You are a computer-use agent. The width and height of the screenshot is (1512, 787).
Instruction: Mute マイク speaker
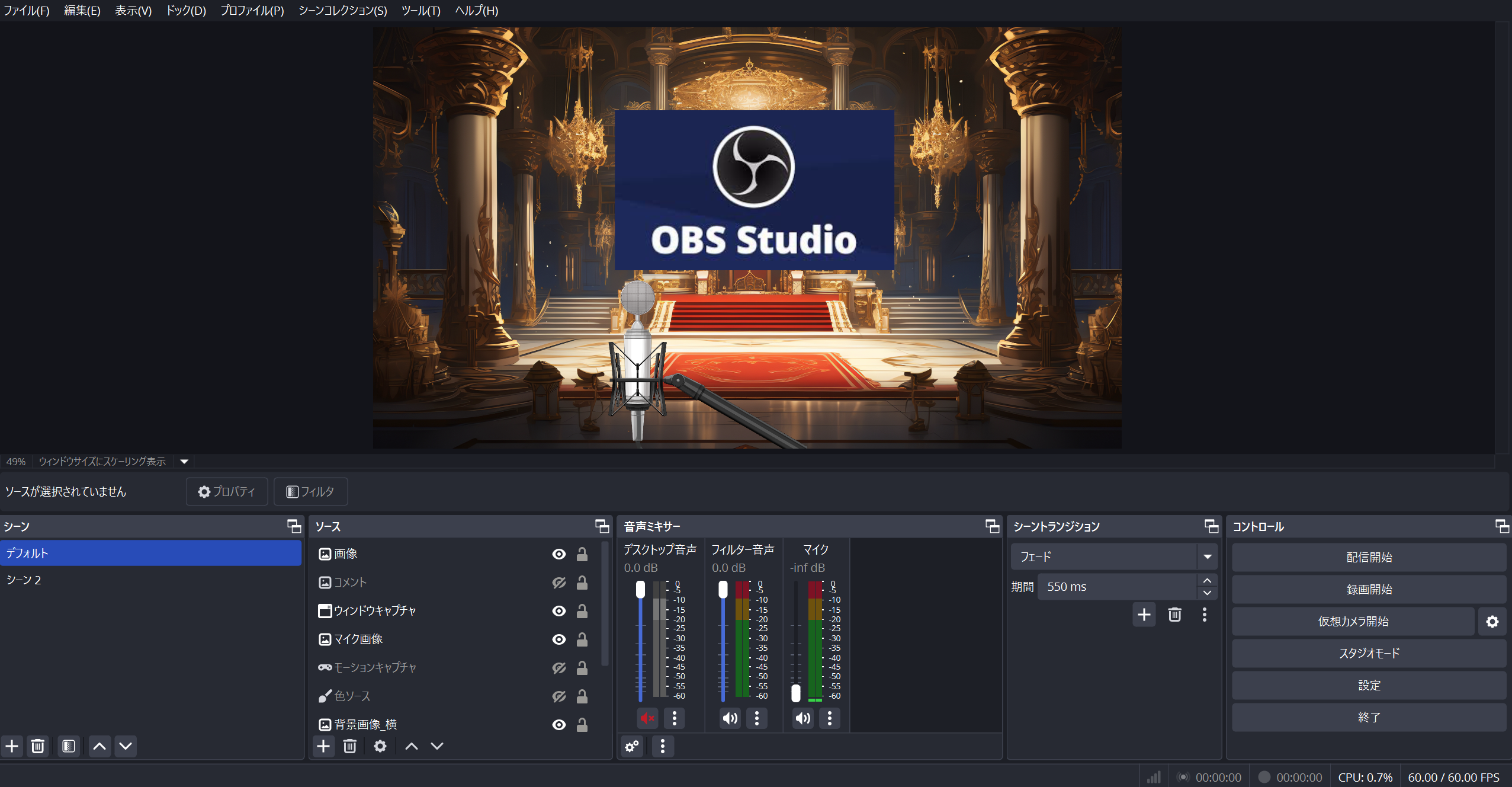[x=803, y=718]
